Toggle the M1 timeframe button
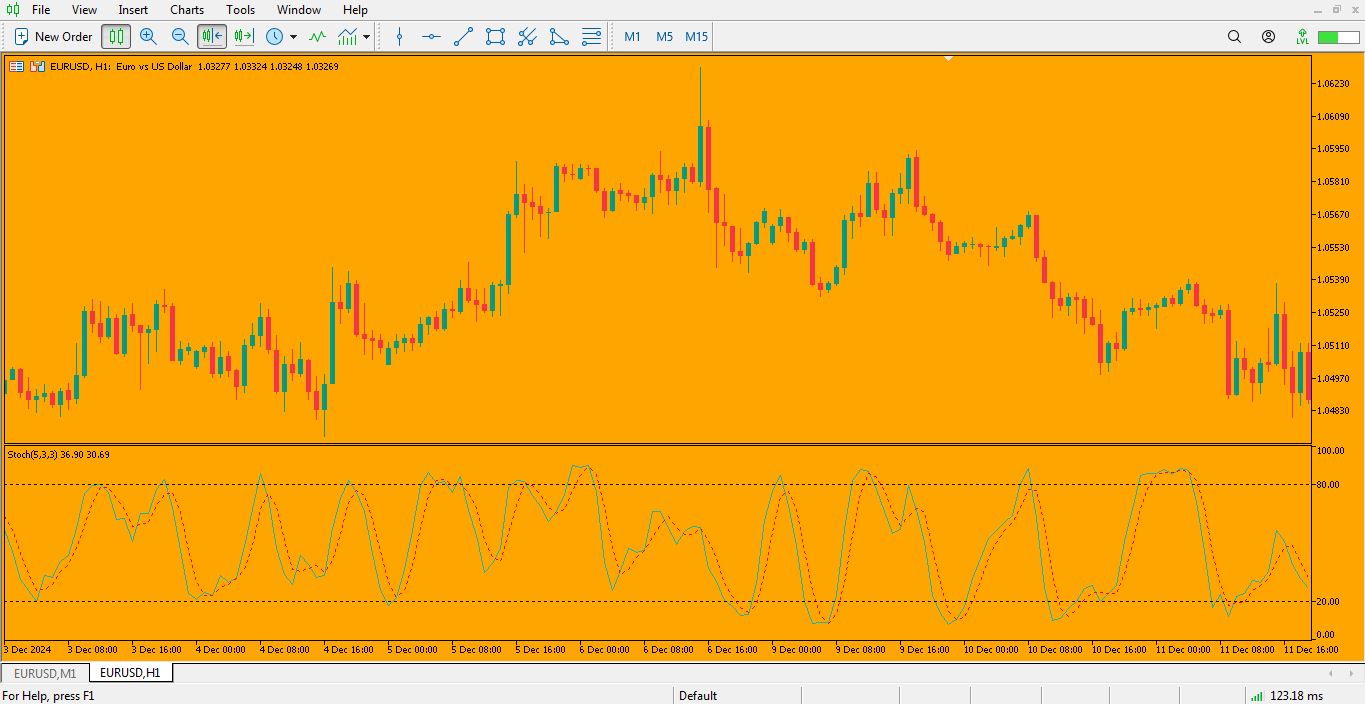Viewport: 1365px width, 704px height. [632, 36]
